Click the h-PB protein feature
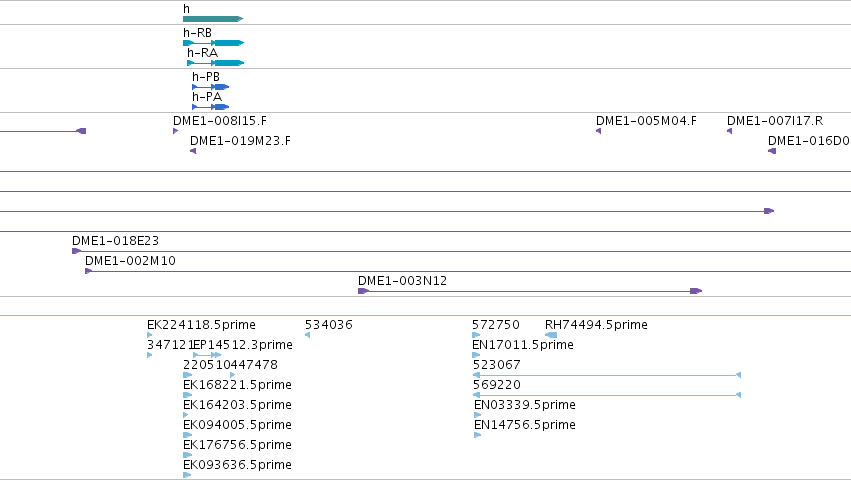 pyautogui.click(x=211, y=87)
